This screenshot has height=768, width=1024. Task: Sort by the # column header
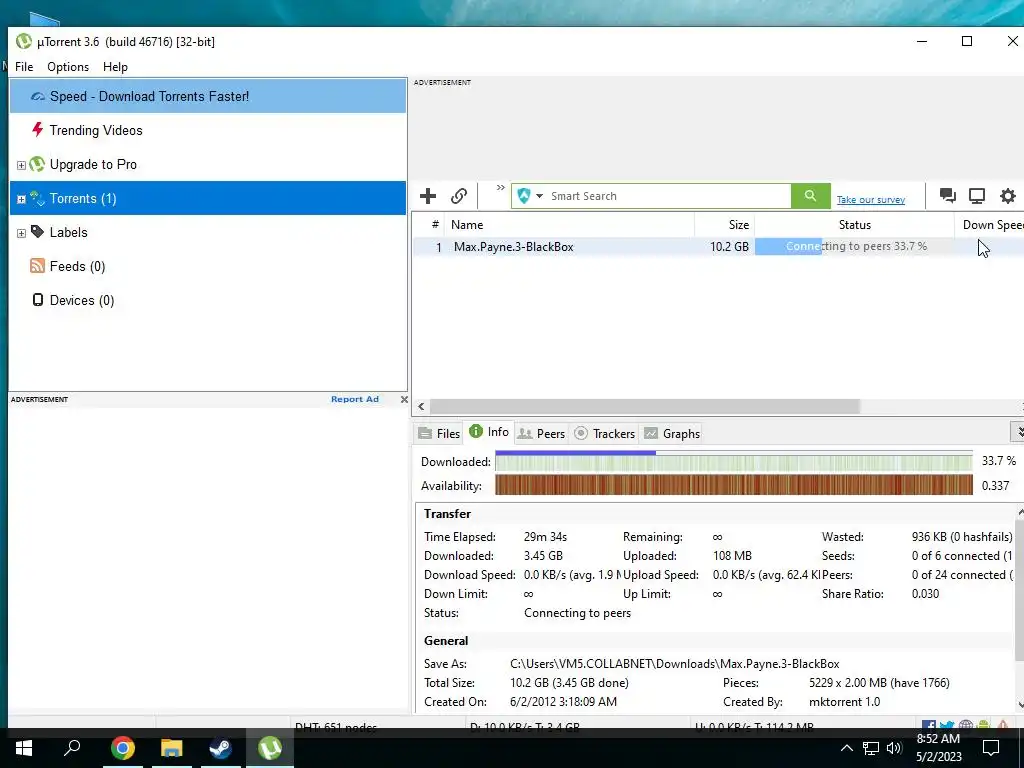[x=428, y=225]
